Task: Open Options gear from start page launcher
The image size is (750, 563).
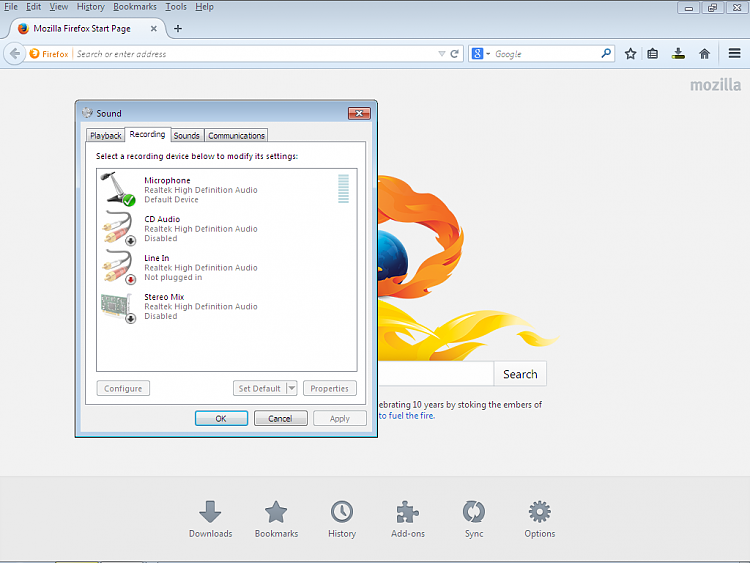Action: 540,519
